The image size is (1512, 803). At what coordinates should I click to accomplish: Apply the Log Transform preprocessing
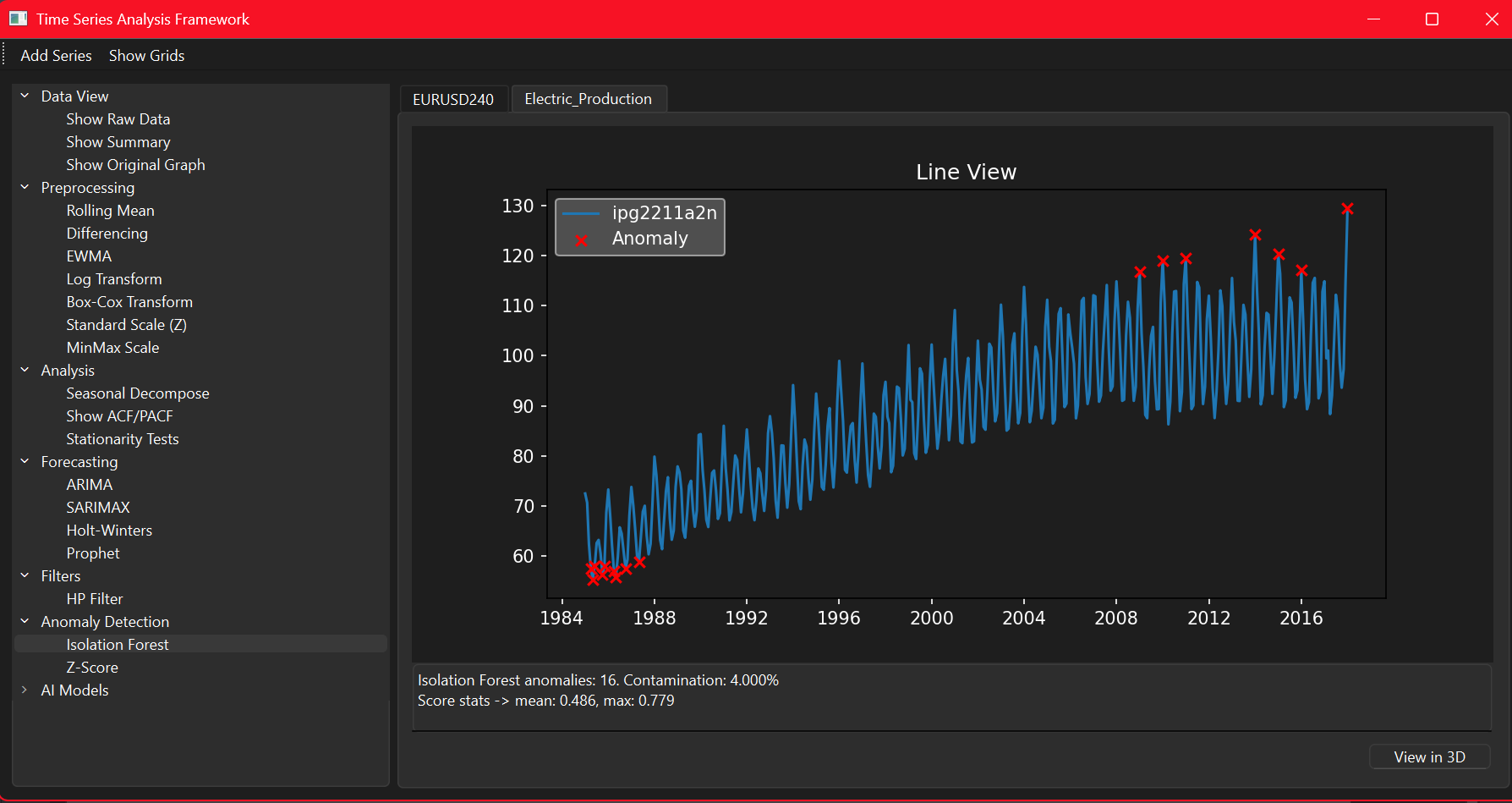click(x=113, y=278)
